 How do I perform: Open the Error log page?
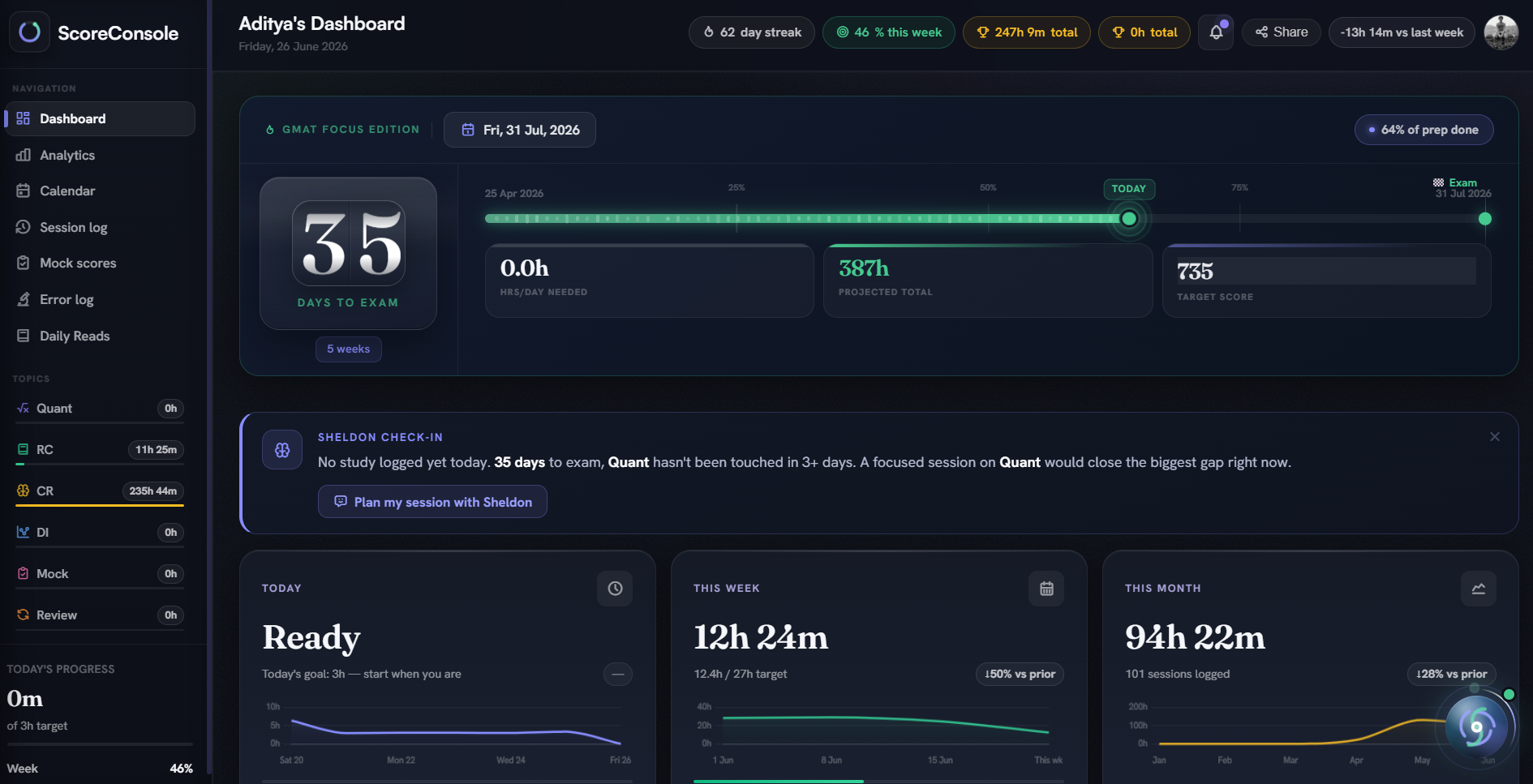(100, 299)
